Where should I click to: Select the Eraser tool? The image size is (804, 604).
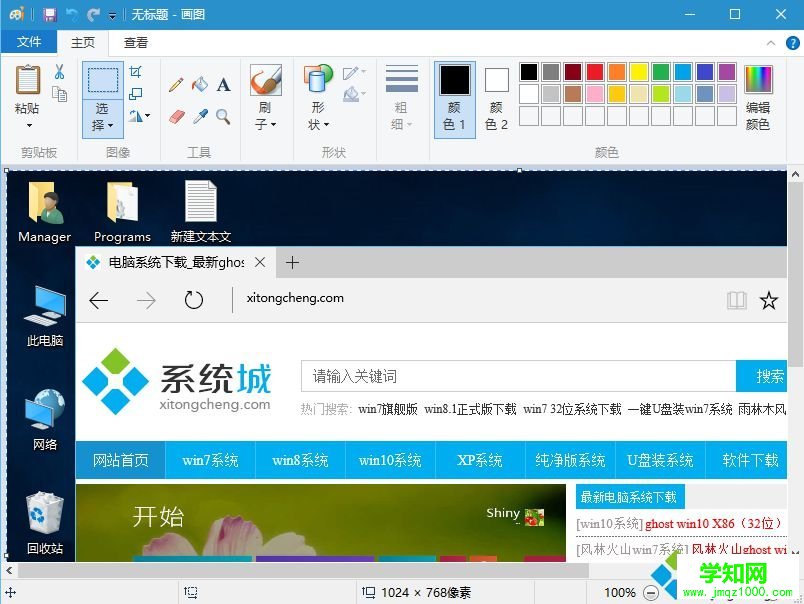177,116
